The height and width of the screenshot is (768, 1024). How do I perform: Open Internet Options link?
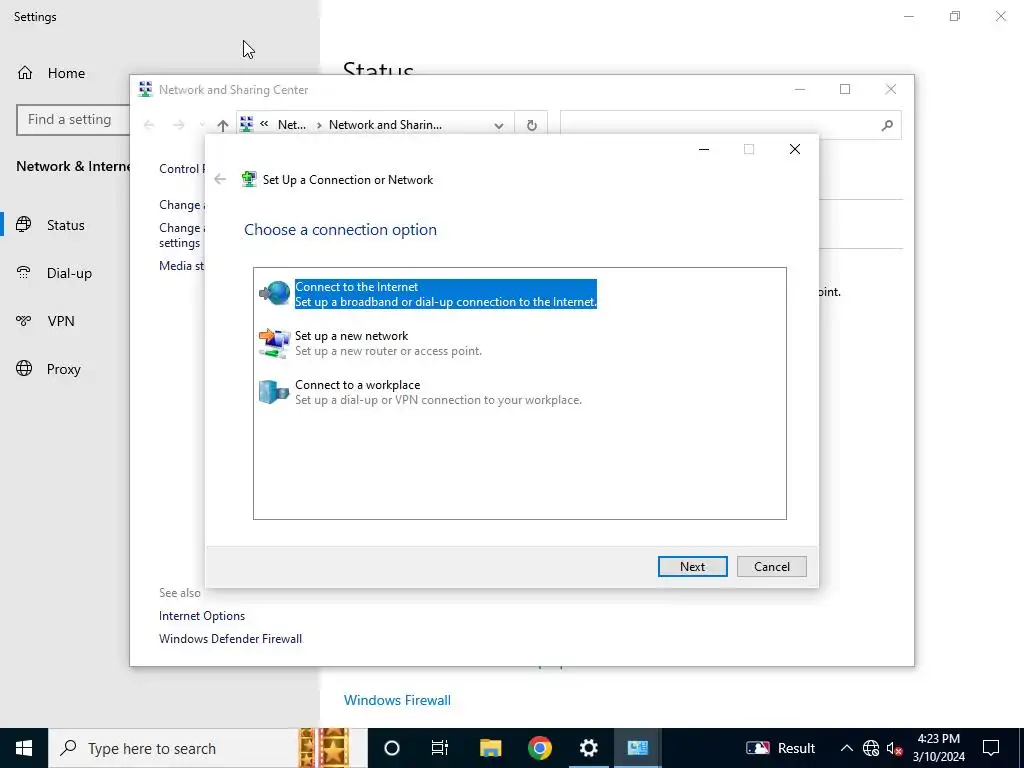click(x=202, y=616)
